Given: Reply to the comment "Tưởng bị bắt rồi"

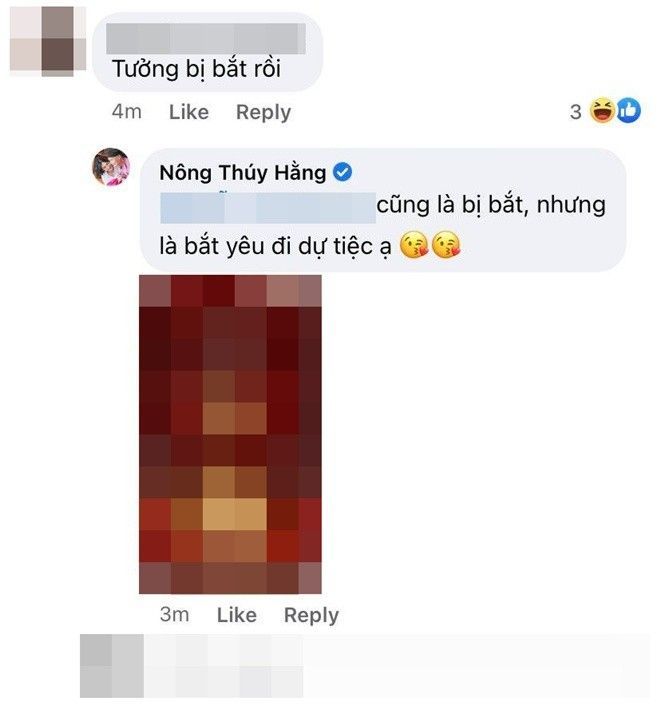Looking at the screenshot, I should [x=264, y=112].
